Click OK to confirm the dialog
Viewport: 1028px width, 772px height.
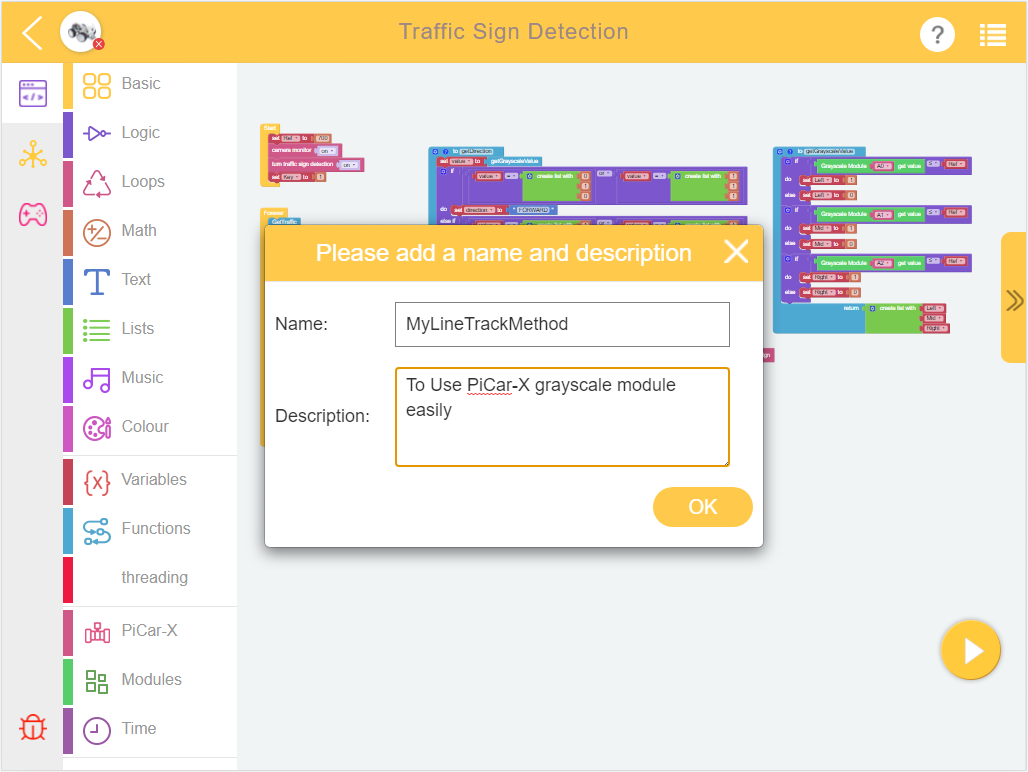(x=702, y=507)
